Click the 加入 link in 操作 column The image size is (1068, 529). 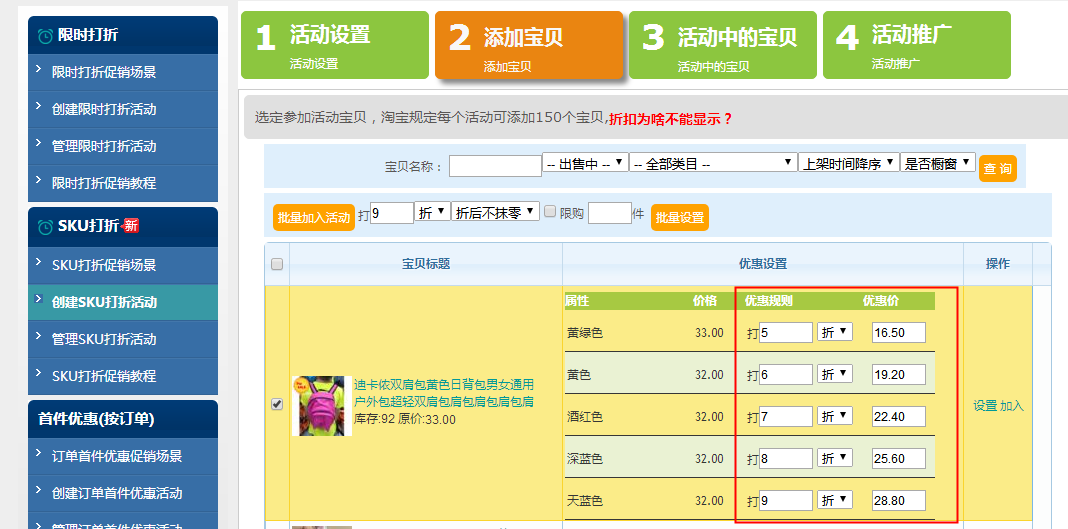tap(1011, 406)
